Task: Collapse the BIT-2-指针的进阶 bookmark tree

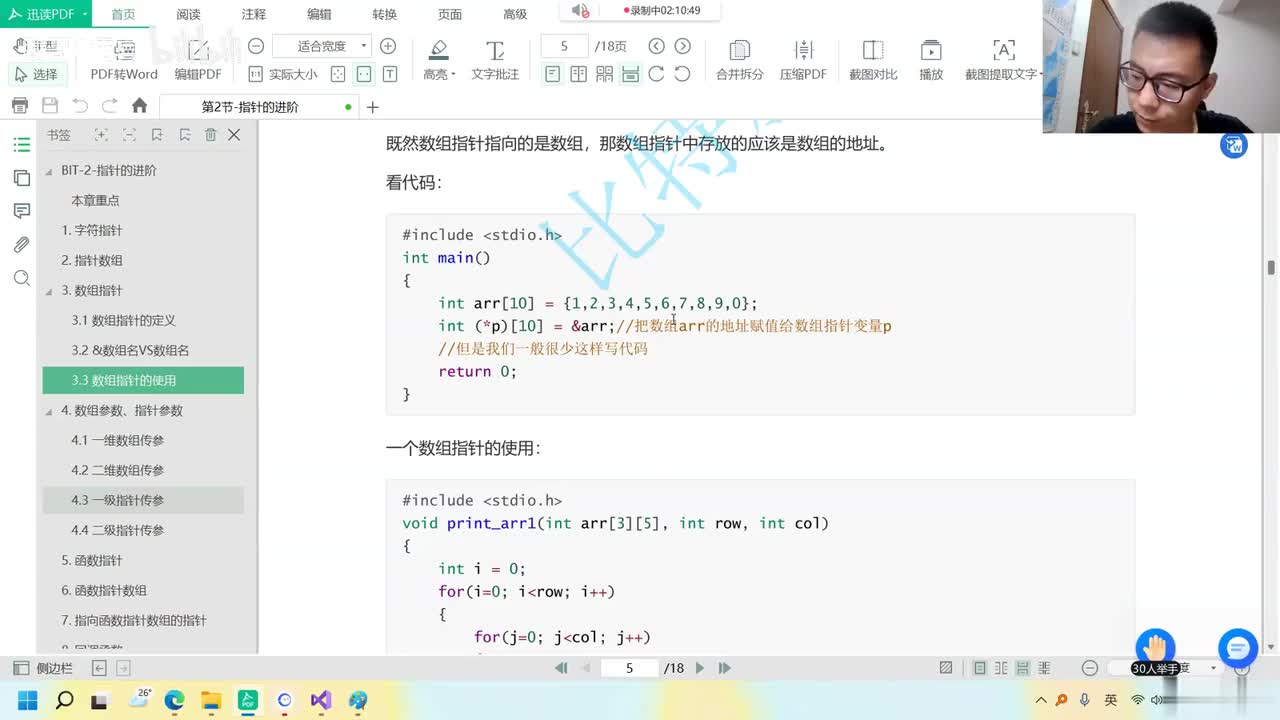Action: coord(49,171)
